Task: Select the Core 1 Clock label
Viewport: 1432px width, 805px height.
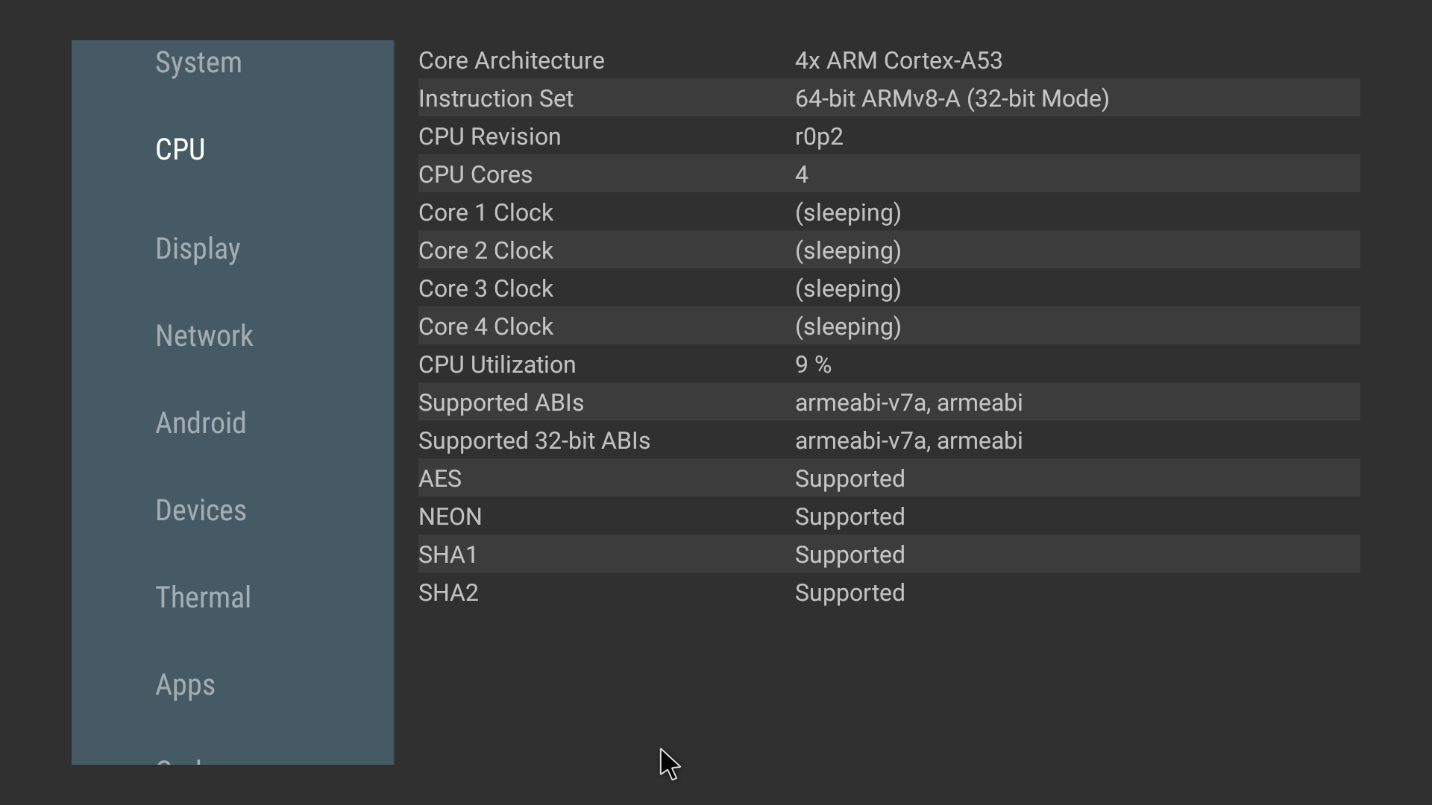Action: tap(485, 213)
